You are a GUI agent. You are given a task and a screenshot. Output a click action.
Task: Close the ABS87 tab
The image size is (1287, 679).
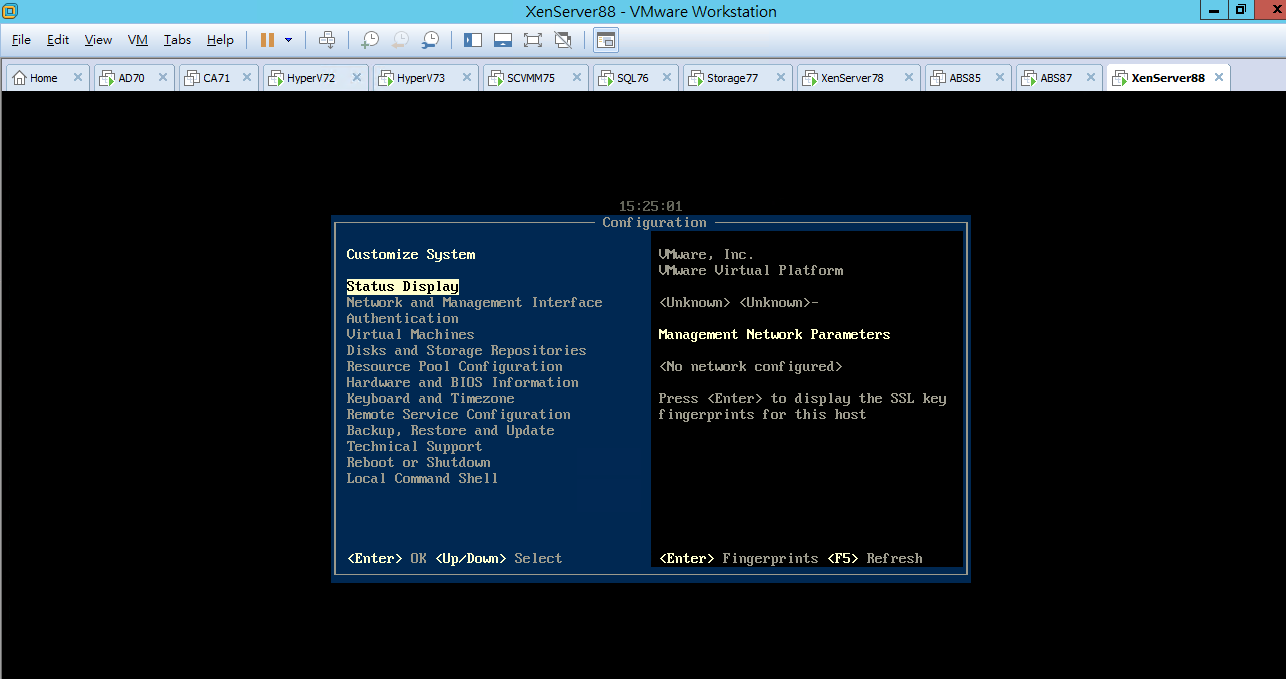1091,78
